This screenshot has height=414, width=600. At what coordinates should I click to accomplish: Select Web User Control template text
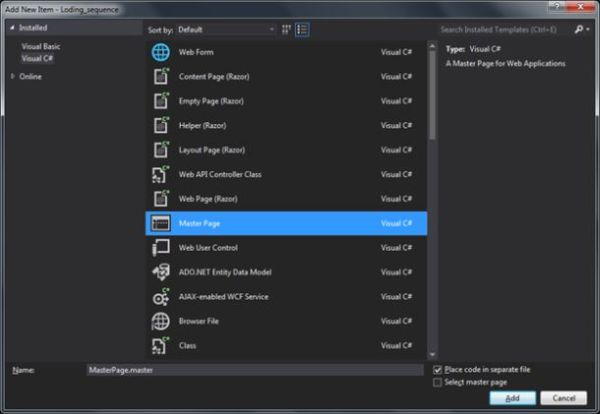coord(208,248)
